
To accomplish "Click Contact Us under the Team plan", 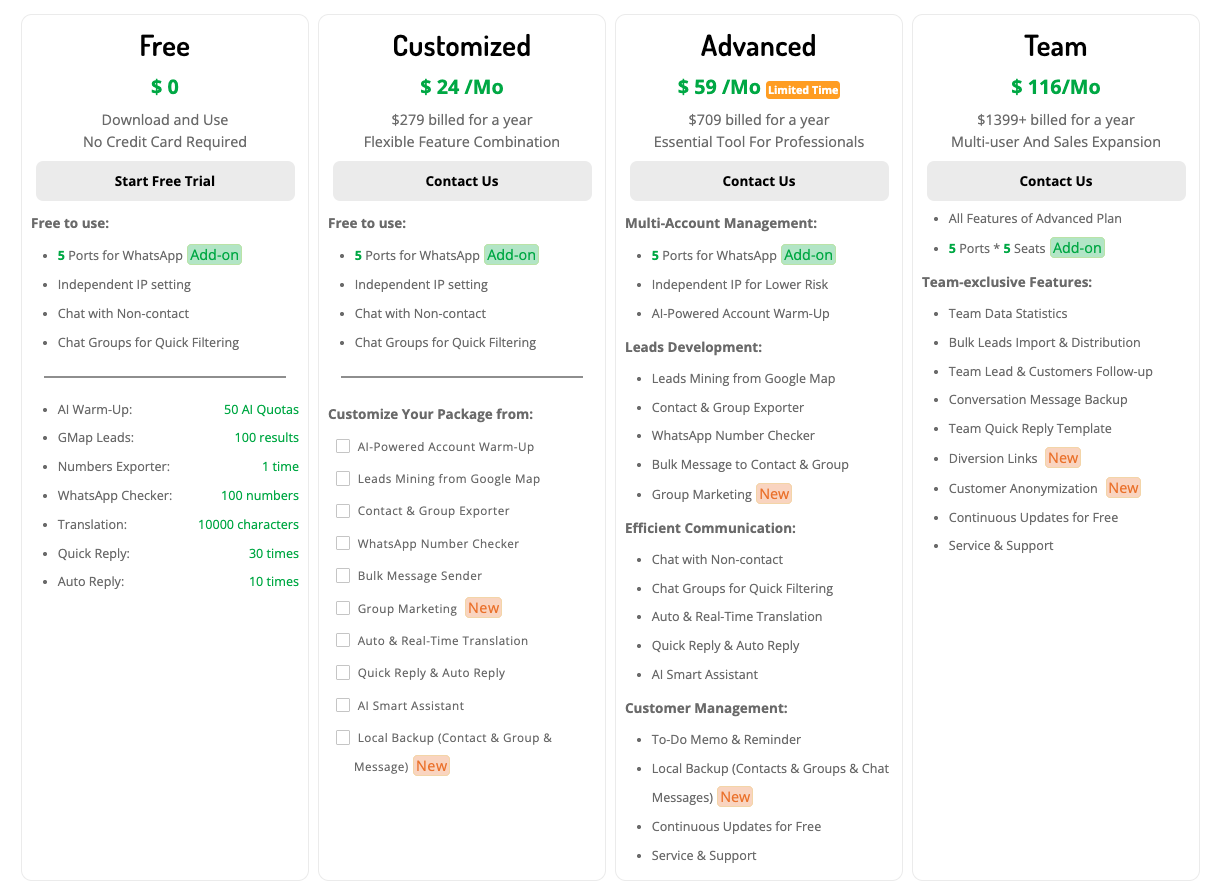I will 1056,181.
